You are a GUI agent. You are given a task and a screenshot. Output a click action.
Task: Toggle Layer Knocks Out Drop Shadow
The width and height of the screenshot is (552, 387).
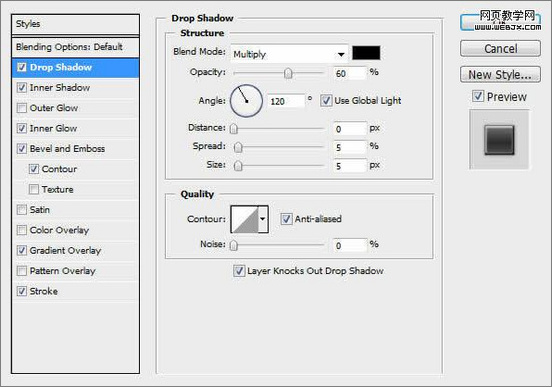(x=239, y=271)
